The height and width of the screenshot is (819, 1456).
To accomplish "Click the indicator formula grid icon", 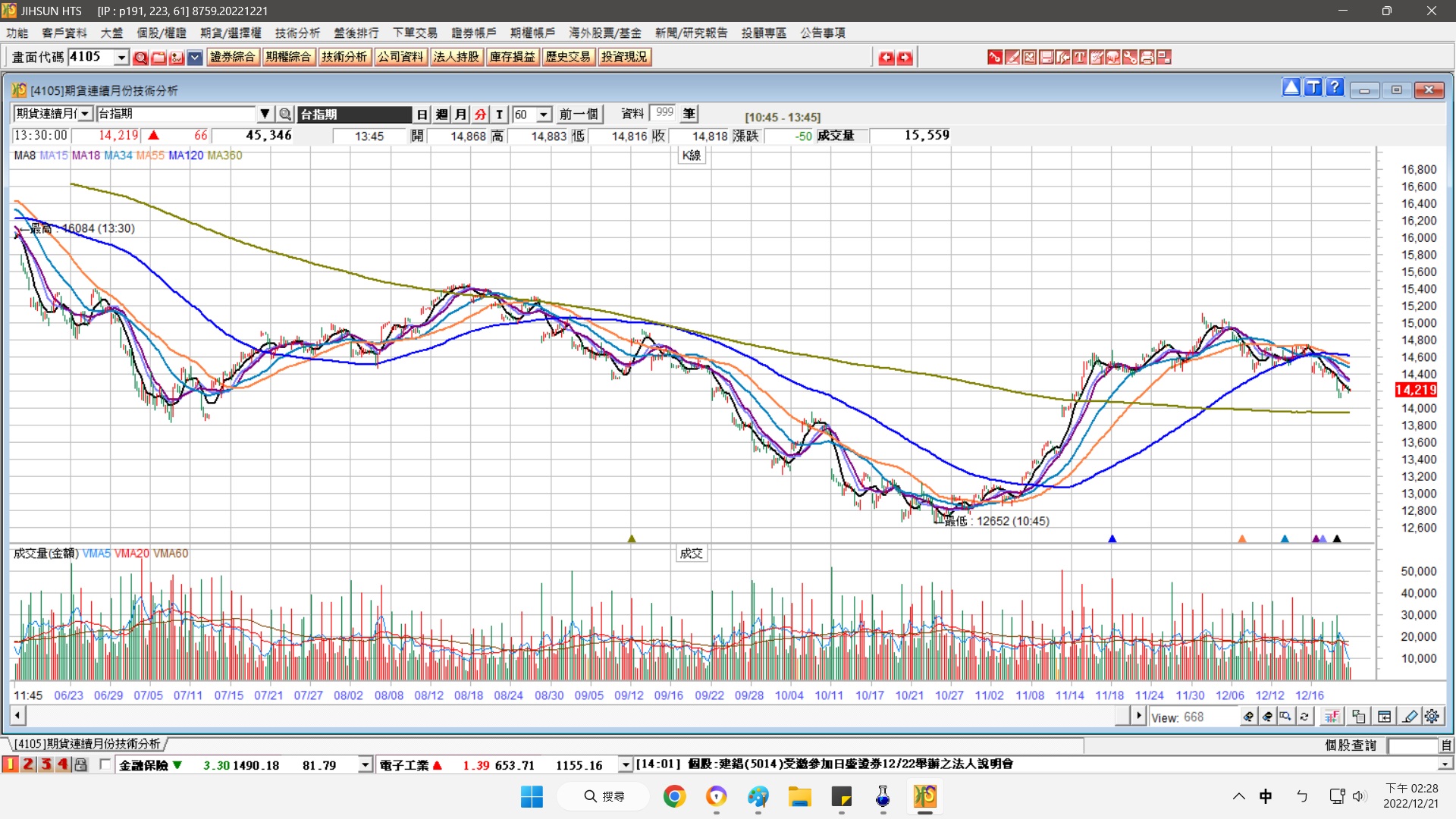I will click(1332, 716).
